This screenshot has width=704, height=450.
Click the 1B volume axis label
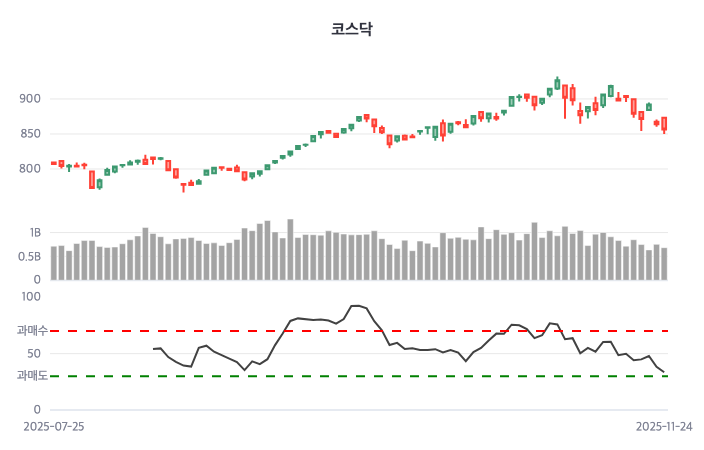[35, 233]
